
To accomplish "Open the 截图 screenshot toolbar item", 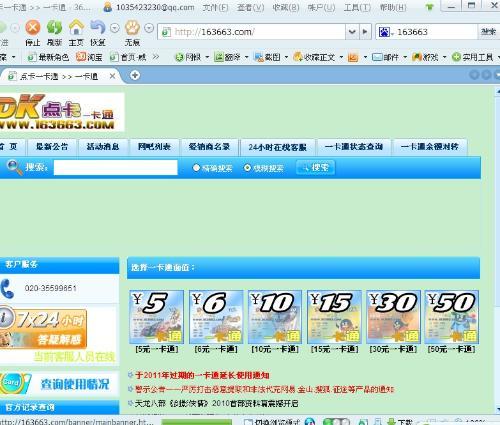I will (267, 57).
